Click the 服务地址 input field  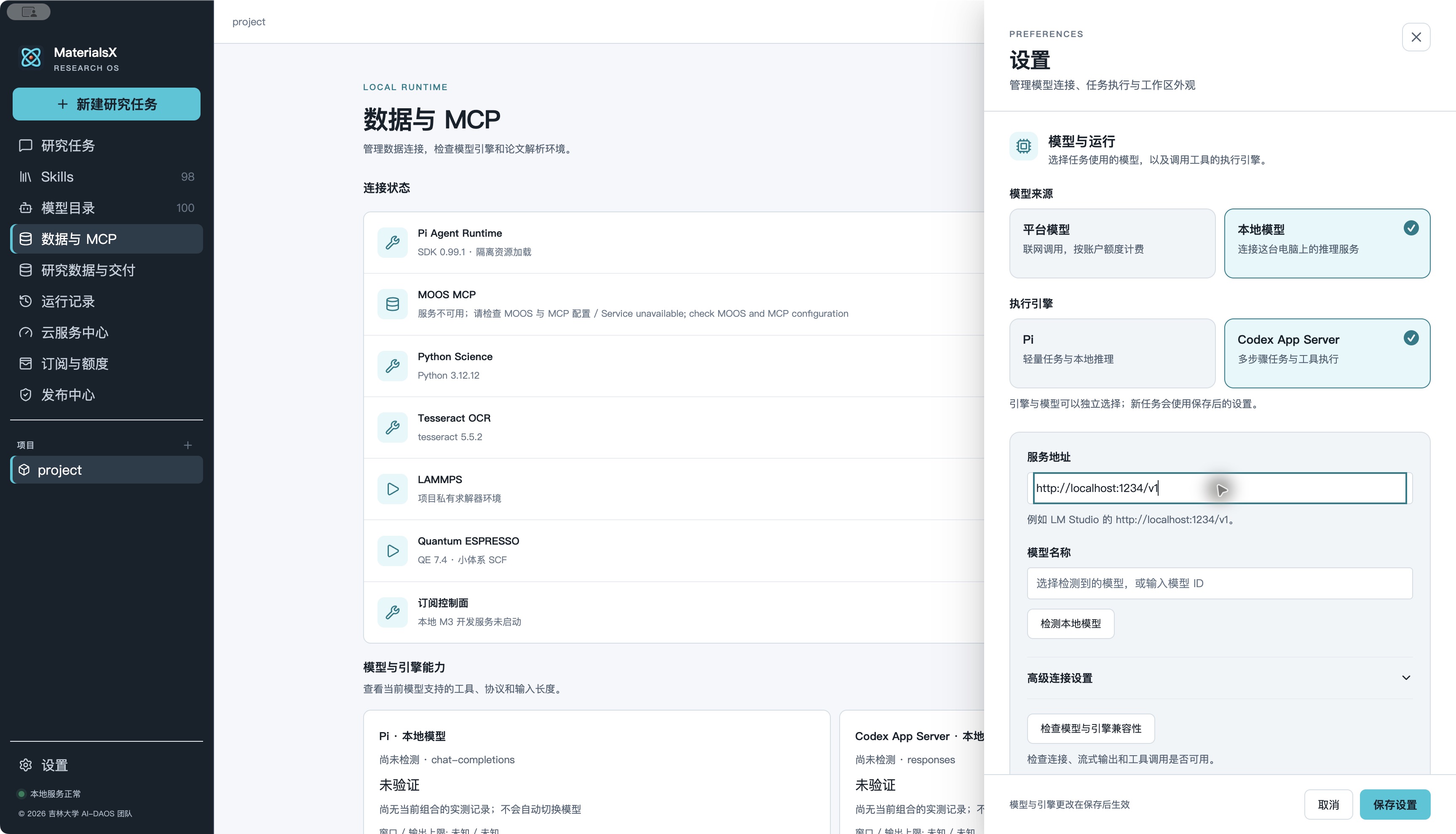tap(1220, 488)
